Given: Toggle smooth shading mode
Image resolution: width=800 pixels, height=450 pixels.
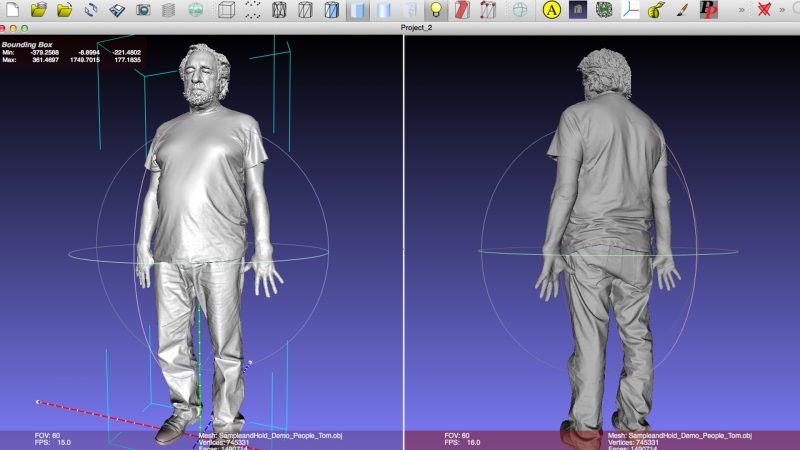Looking at the screenshot, I should 384,10.
